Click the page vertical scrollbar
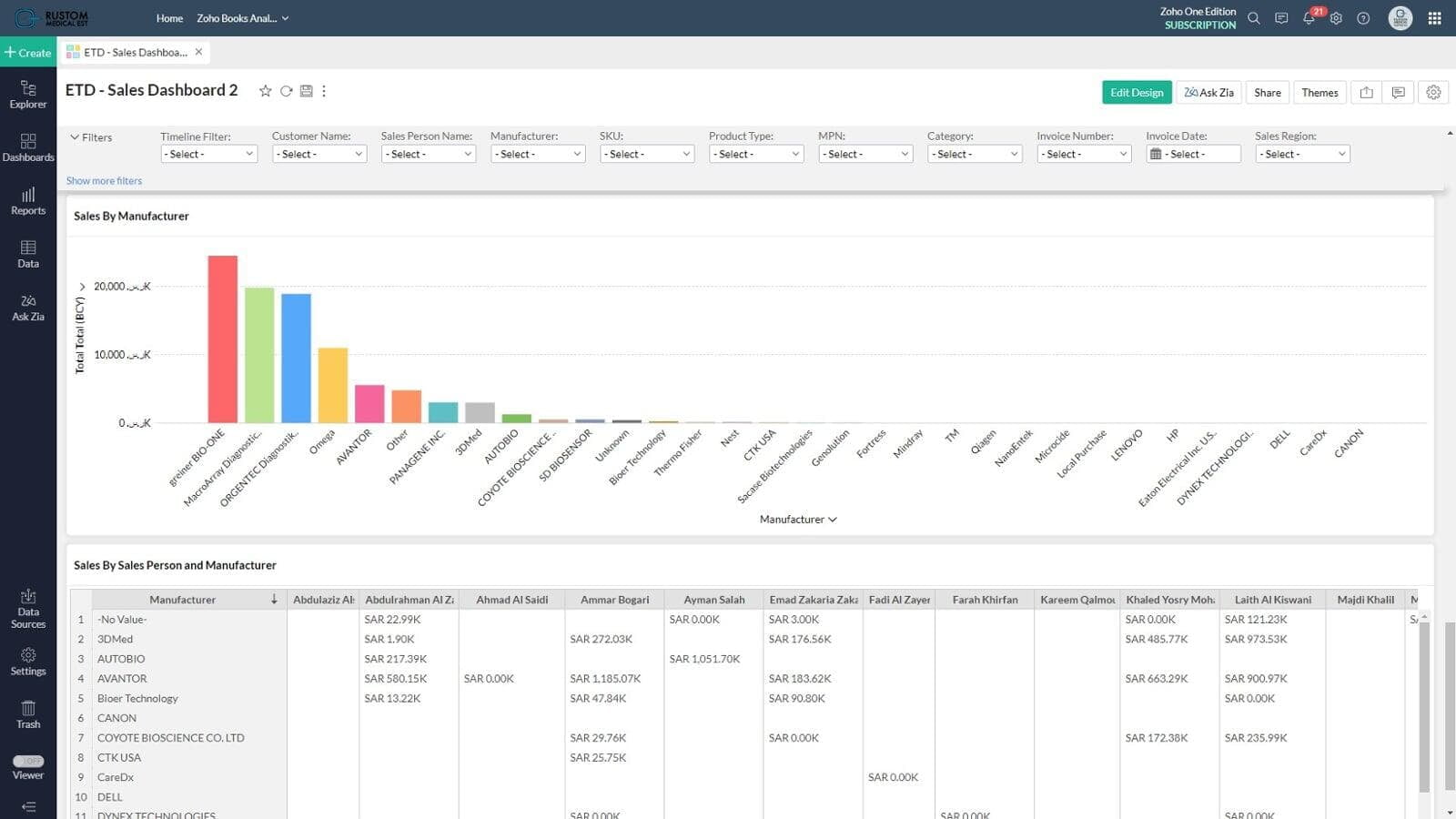 1450,707
